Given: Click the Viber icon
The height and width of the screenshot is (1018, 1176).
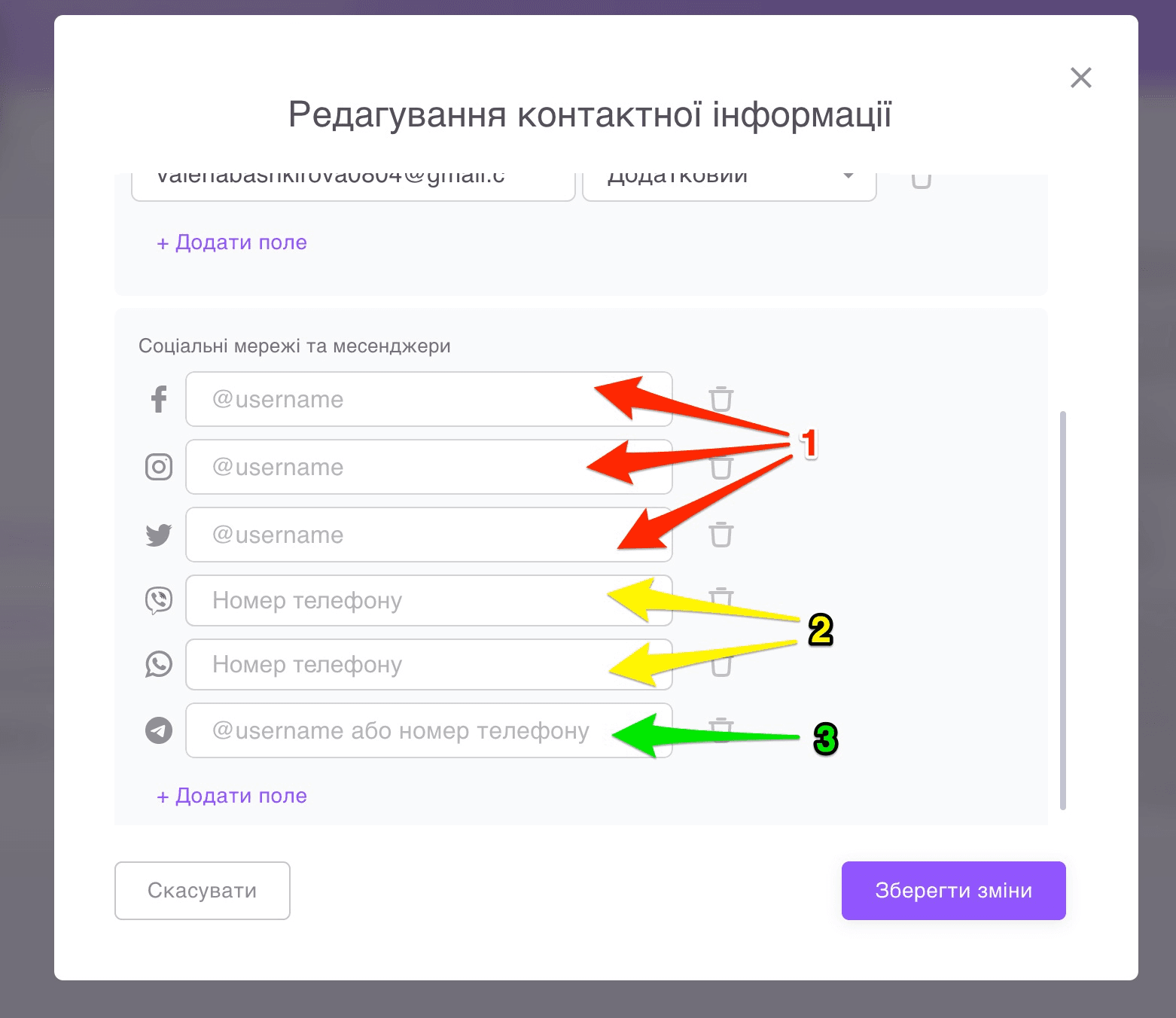Looking at the screenshot, I should 157,600.
